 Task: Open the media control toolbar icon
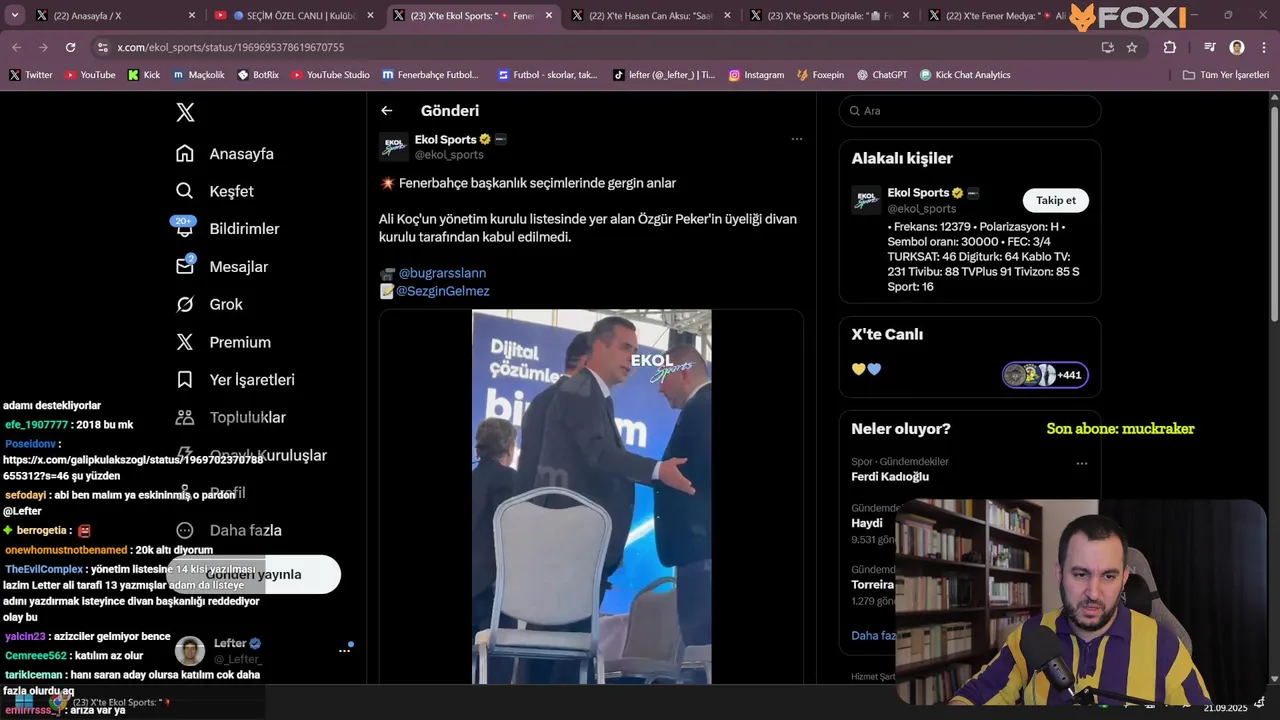[x=1209, y=47]
